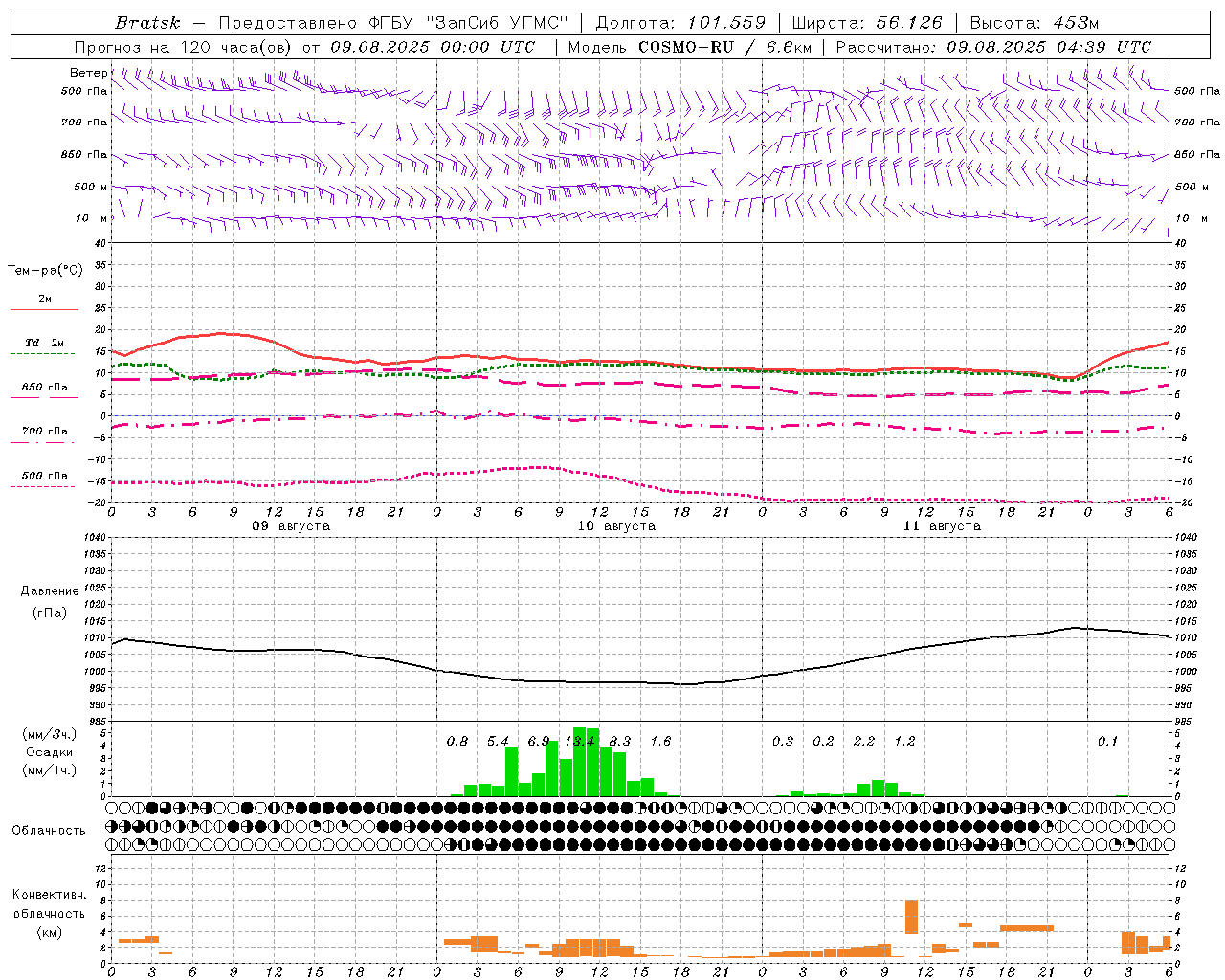Click the longitude value "Долгота: 101.559"

point(680,23)
